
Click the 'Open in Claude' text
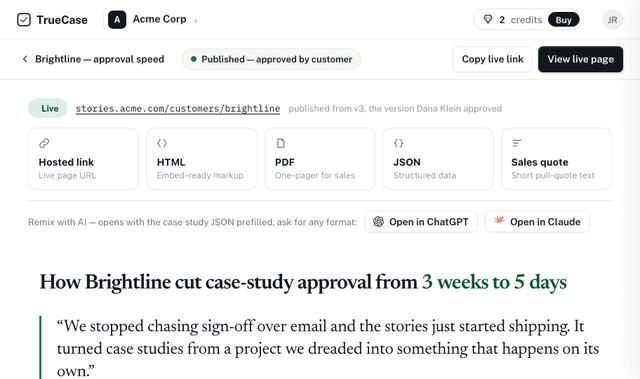(545, 222)
